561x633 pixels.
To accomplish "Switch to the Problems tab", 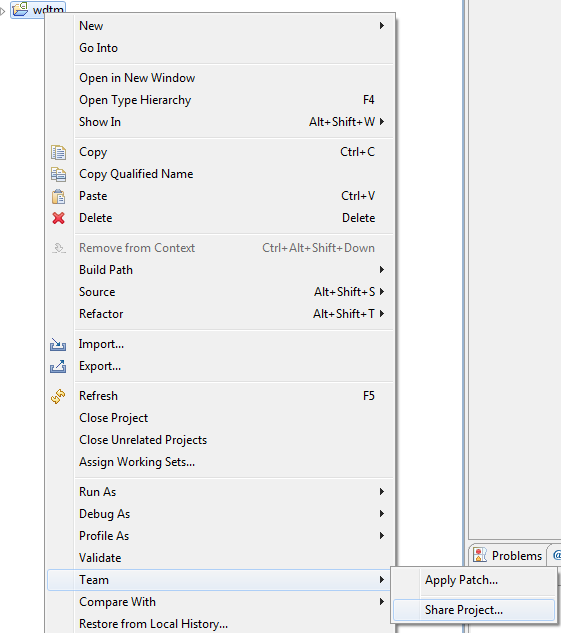I will [507, 555].
